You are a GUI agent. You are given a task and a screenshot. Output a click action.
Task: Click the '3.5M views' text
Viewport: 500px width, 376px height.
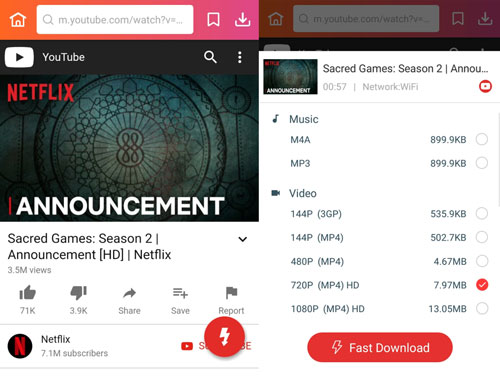tap(29, 270)
